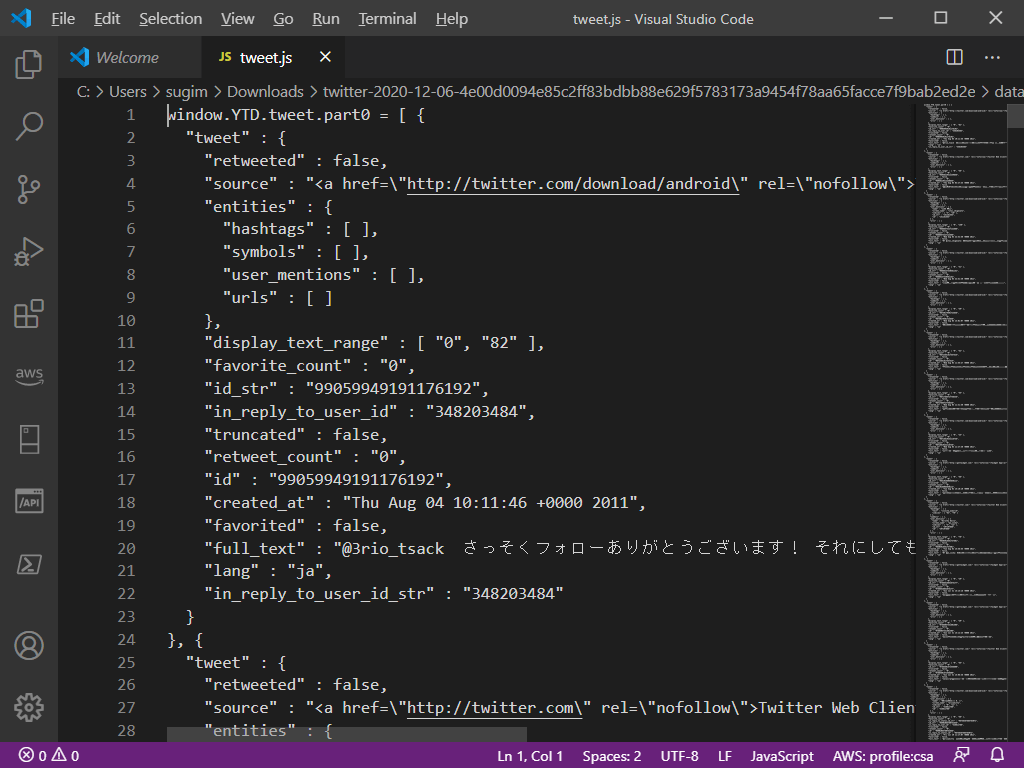
Task: Open the AWS Toolkit explorer
Action: coord(29,376)
